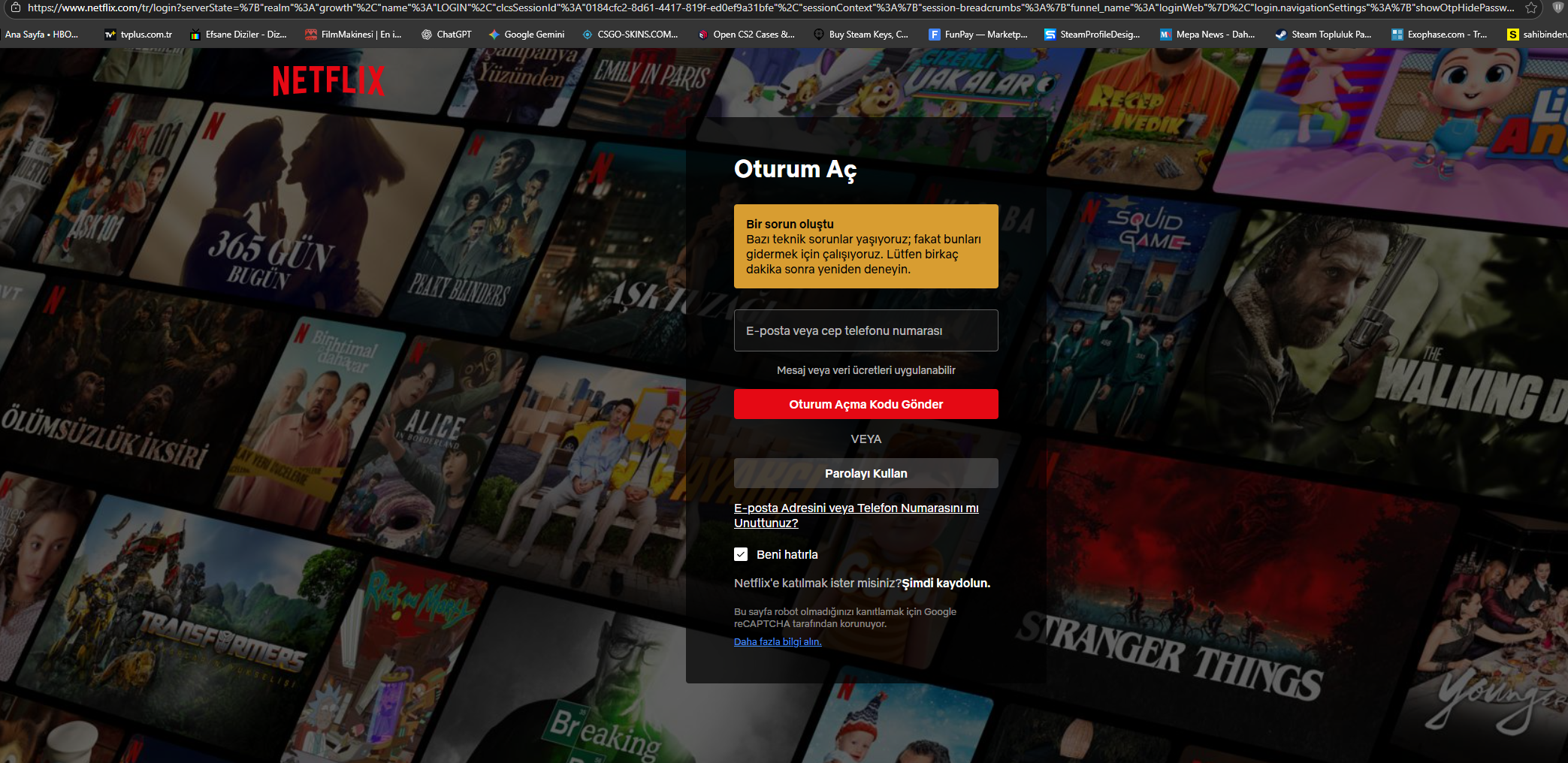The width and height of the screenshot is (1568, 763).
Task: Visit the sahibinden bookmark
Action: 1537,35
